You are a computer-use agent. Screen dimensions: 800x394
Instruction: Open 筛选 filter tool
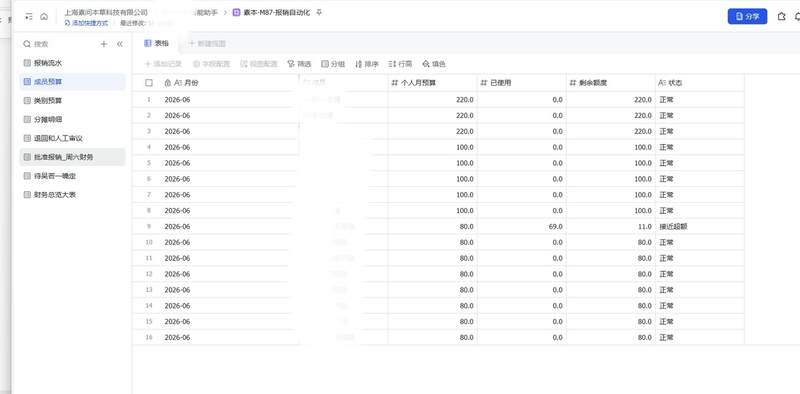click(x=299, y=64)
